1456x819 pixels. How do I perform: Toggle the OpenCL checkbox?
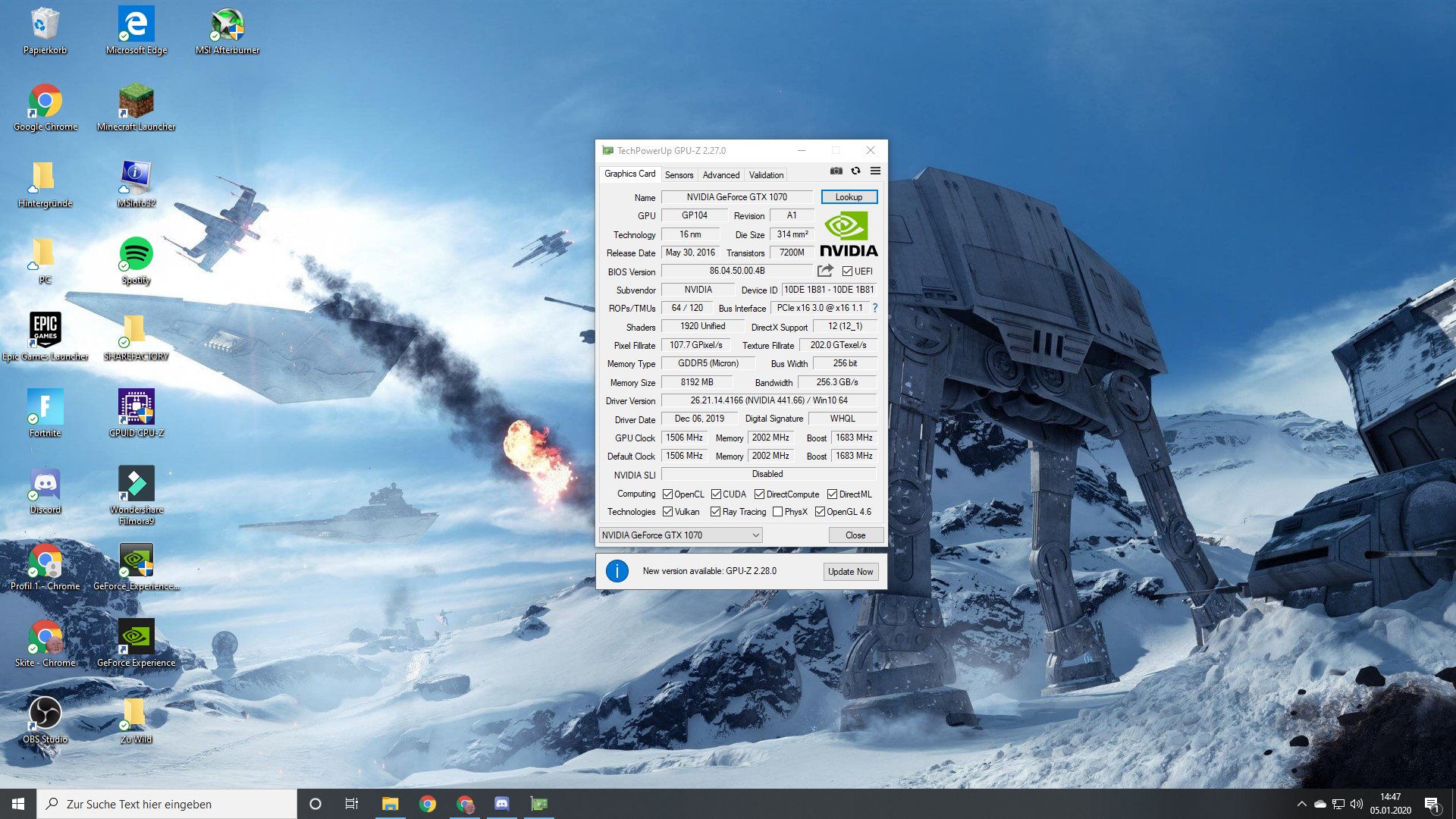pos(667,494)
